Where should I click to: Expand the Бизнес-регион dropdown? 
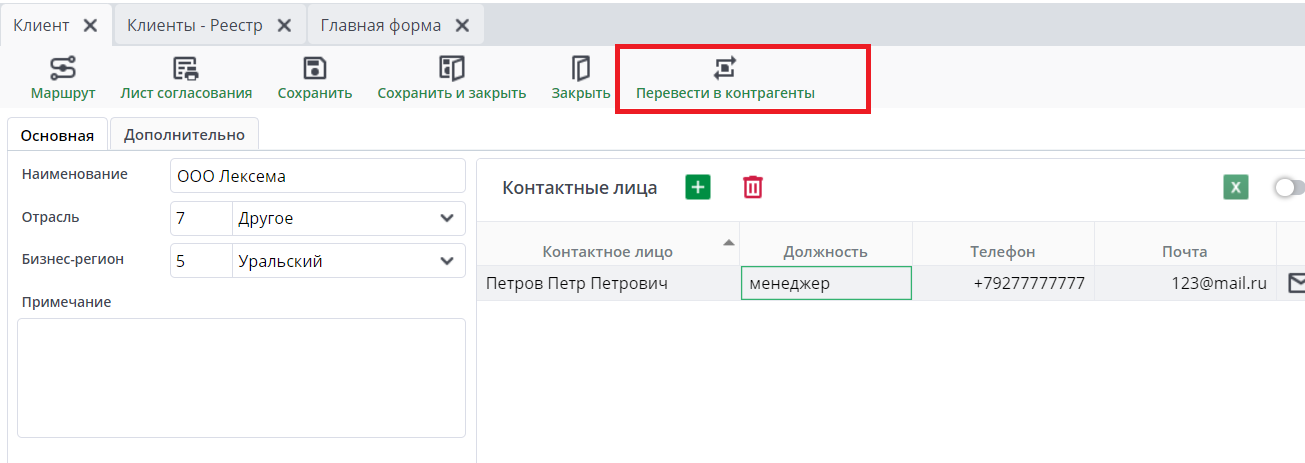click(446, 262)
